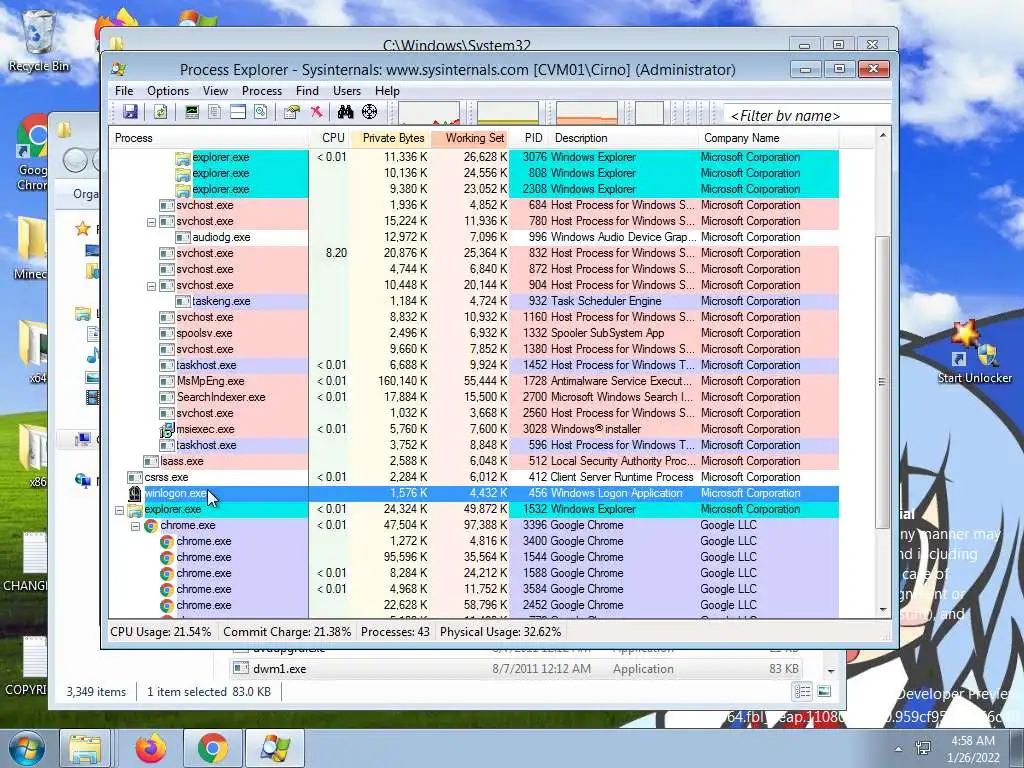The image size is (1024, 768).
Task: Click the Process Explorer title bar icon
Action: [x=118, y=69]
